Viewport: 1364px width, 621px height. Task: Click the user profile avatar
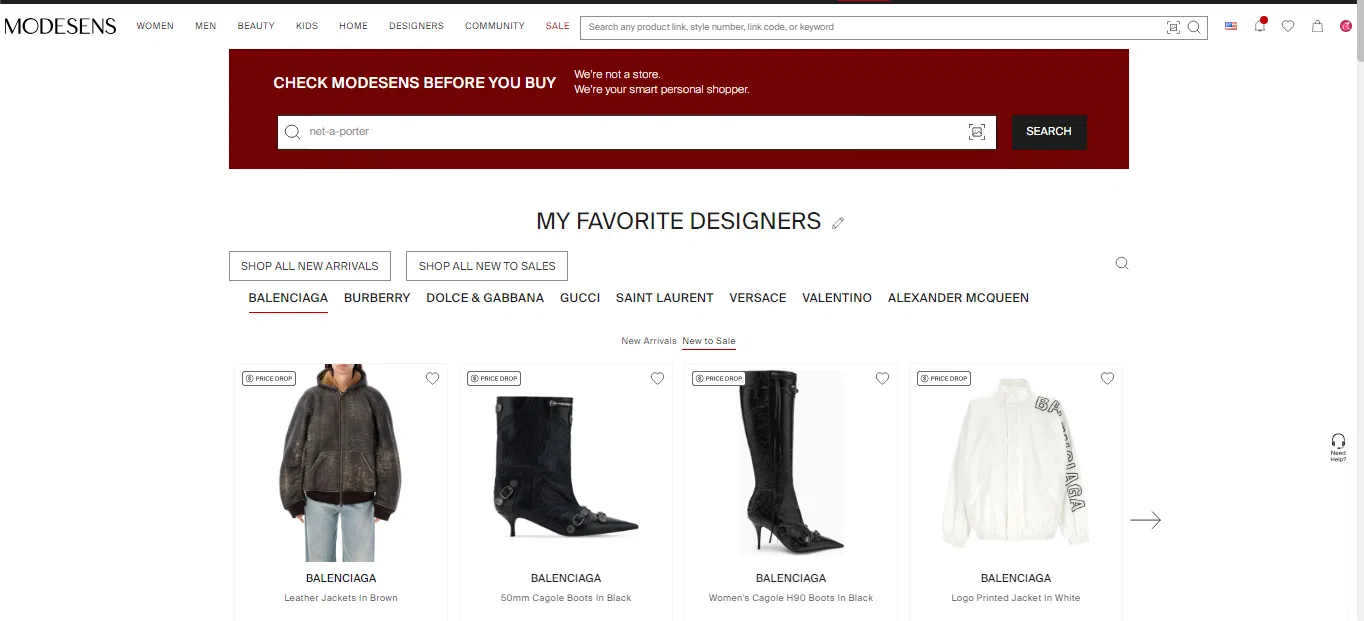point(1346,26)
